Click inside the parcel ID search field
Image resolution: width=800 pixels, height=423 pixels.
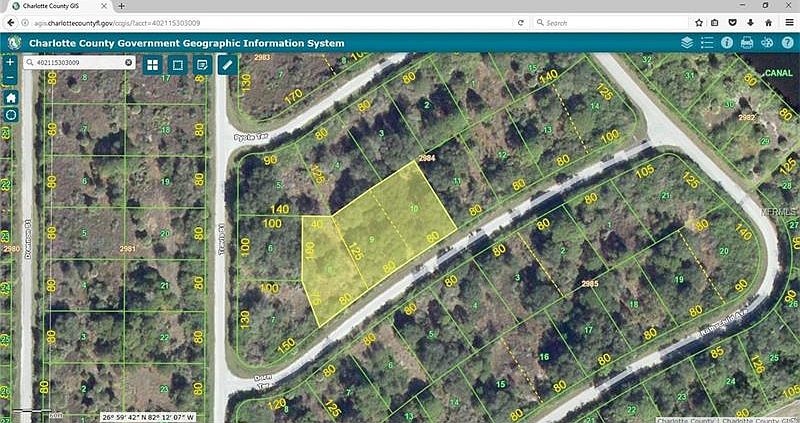click(80, 62)
